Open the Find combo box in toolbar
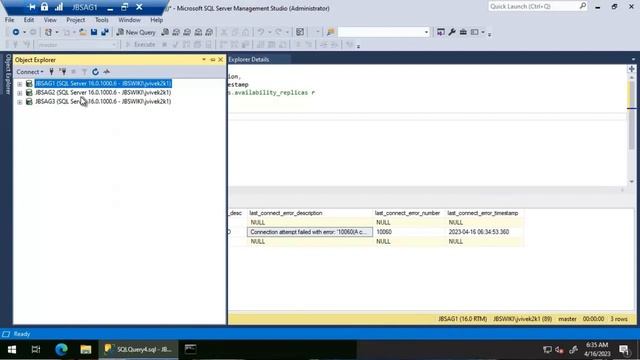 (x=384, y=32)
